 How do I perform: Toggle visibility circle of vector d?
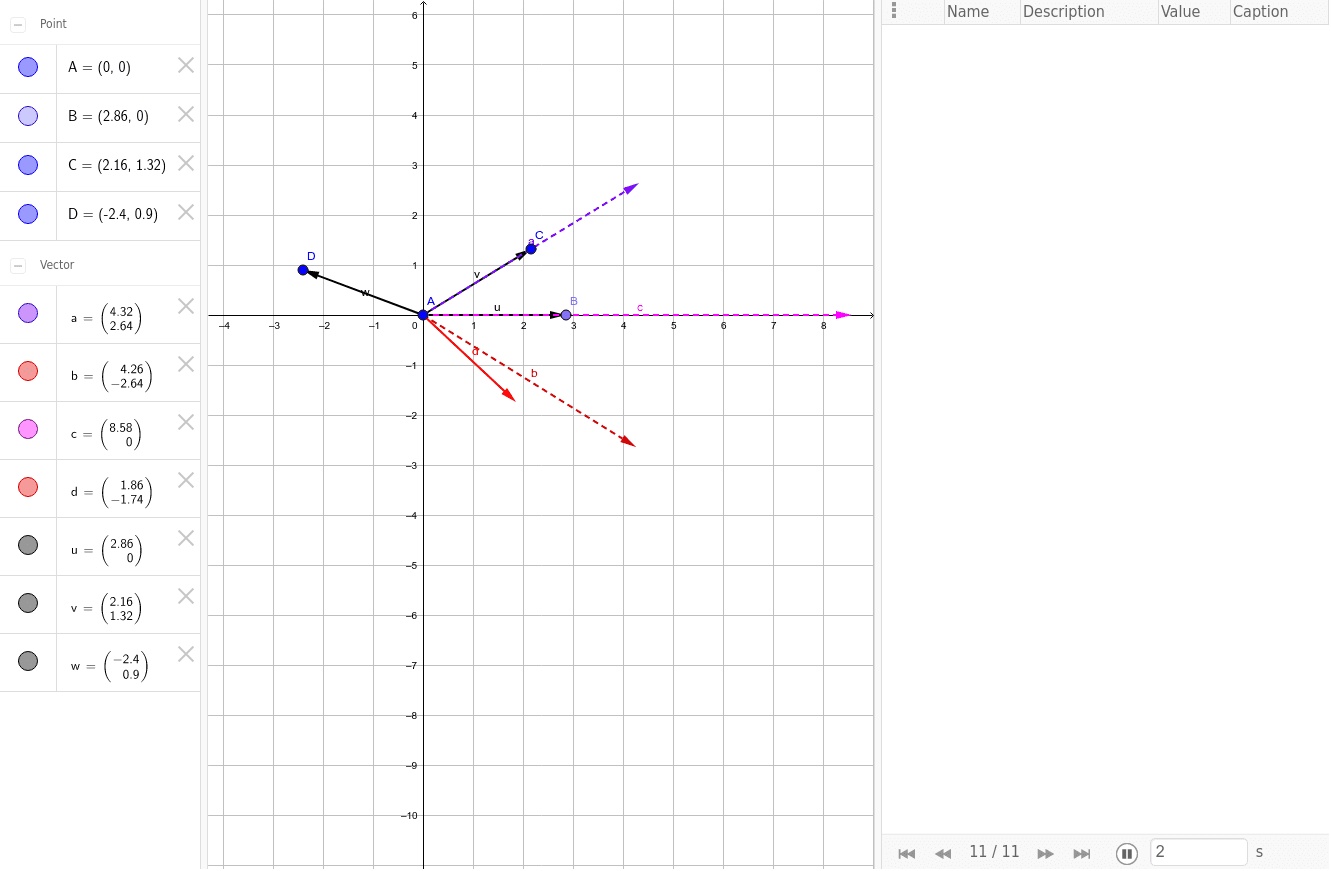pos(28,487)
